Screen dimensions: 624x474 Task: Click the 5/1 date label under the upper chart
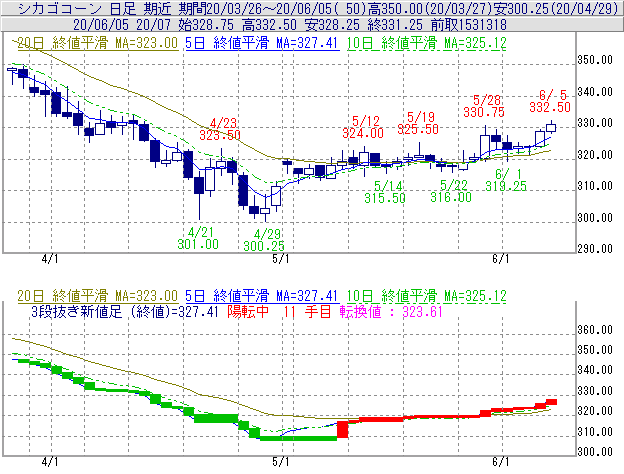(281, 259)
